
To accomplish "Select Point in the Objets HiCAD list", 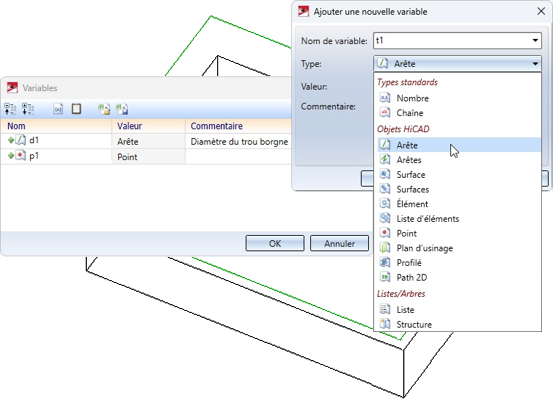I will (x=459, y=233).
